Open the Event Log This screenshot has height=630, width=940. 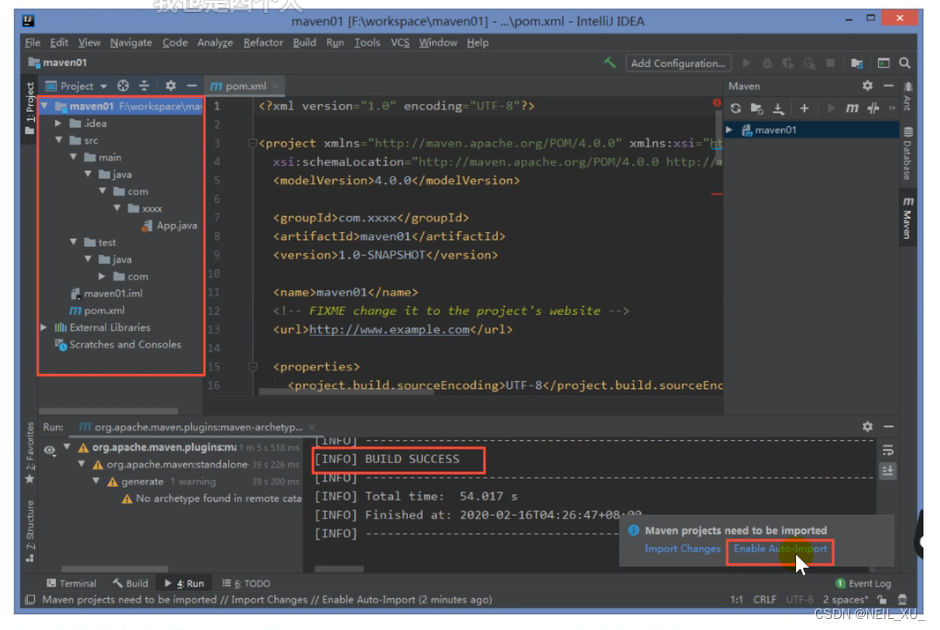[863, 583]
